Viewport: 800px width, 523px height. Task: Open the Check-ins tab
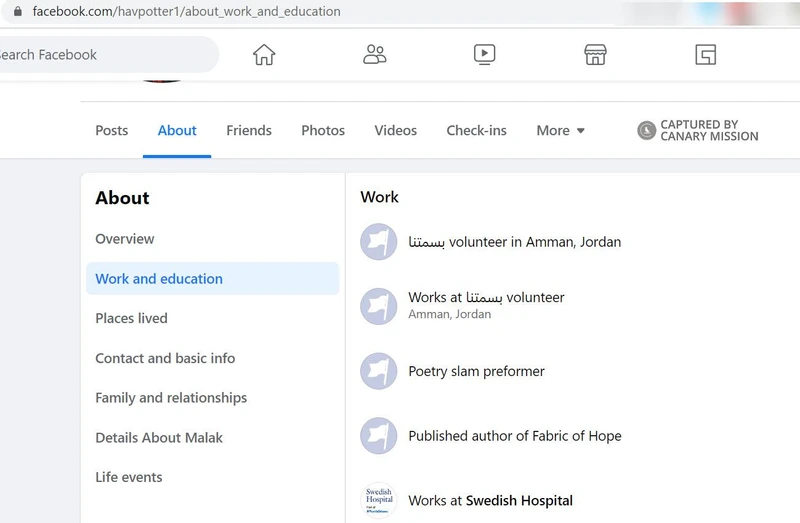pyautogui.click(x=477, y=131)
